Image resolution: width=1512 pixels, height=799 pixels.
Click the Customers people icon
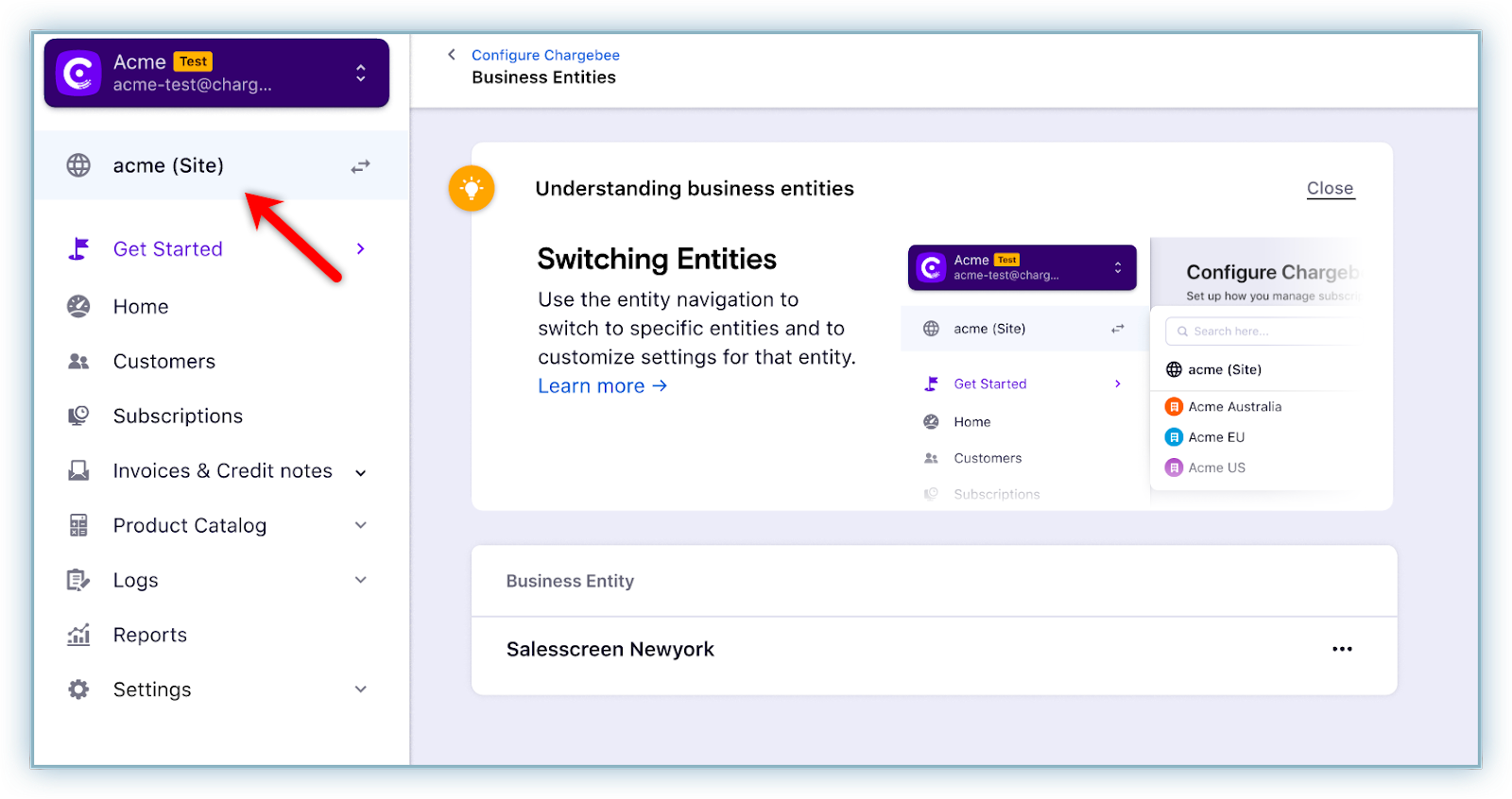click(x=78, y=362)
